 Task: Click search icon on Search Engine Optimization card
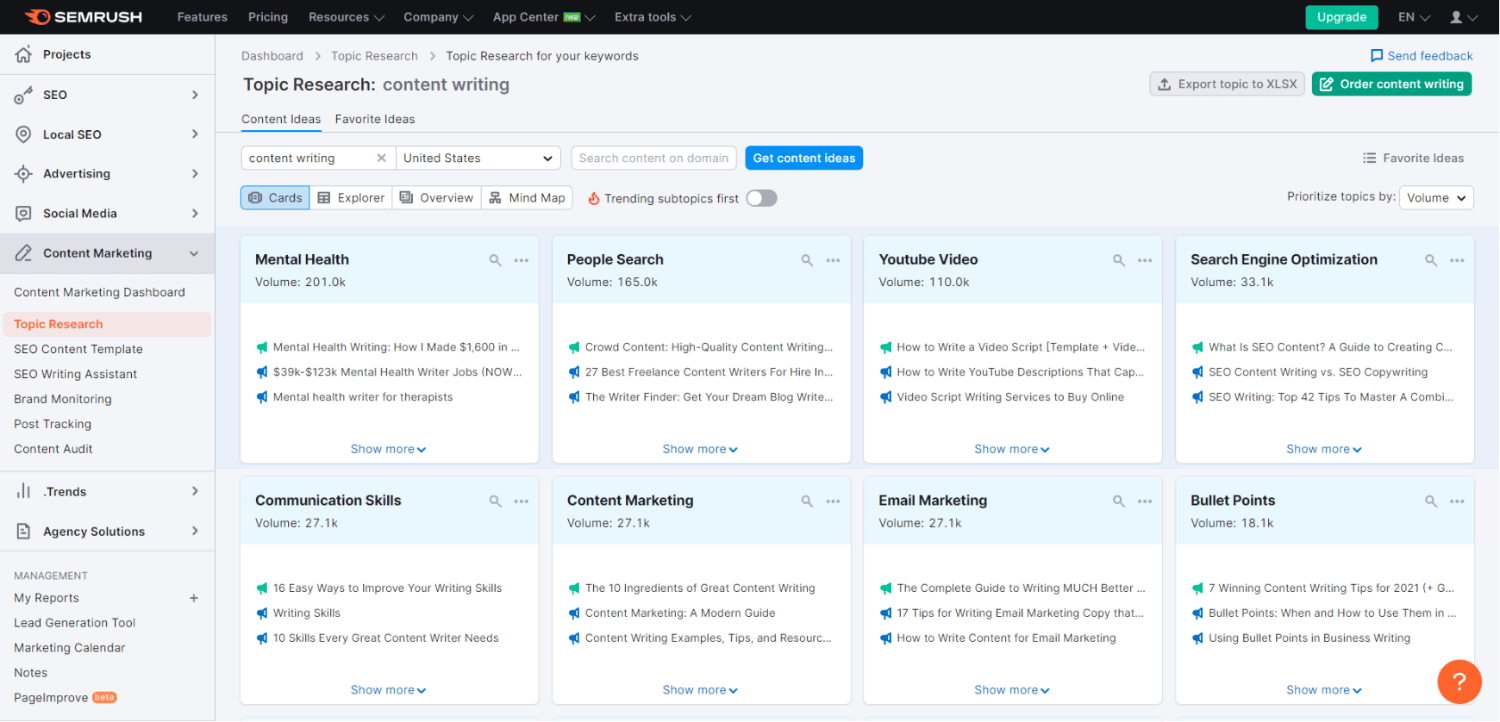pos(1431,260)
